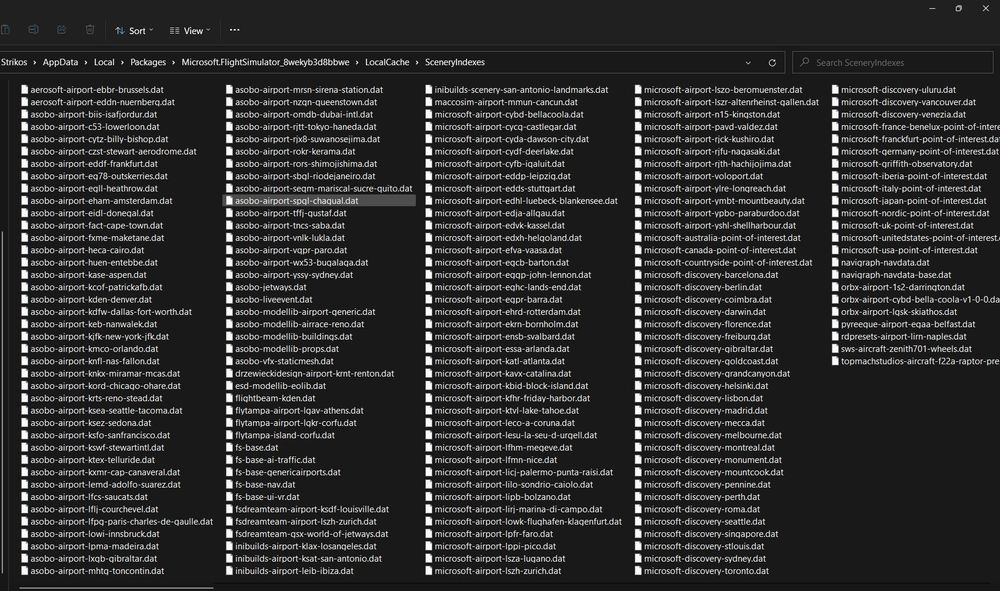Screen dimensions: 1000x591
Task: Click file icon of asobo-airport-kden-denver.dat
Action: 24,299
